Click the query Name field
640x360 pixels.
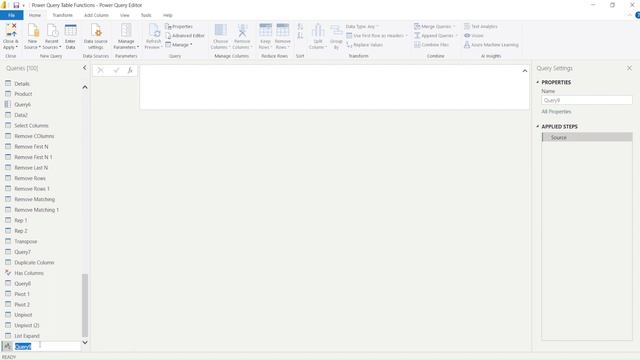(x=587, y=100)
